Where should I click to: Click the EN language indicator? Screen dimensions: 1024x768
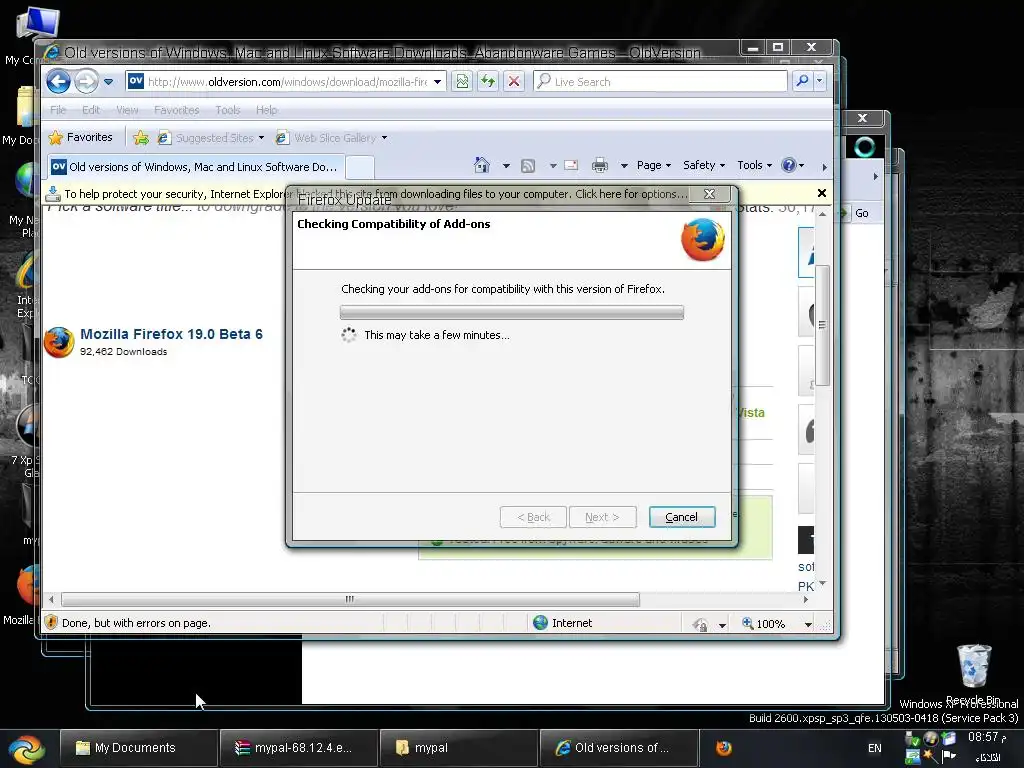(x=874, y=748)
